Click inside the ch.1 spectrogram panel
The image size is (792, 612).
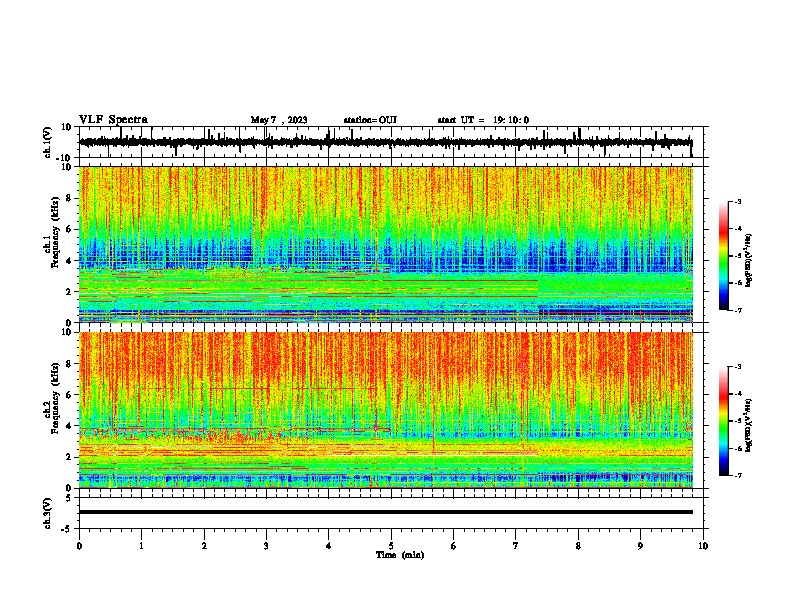point(386,244)
